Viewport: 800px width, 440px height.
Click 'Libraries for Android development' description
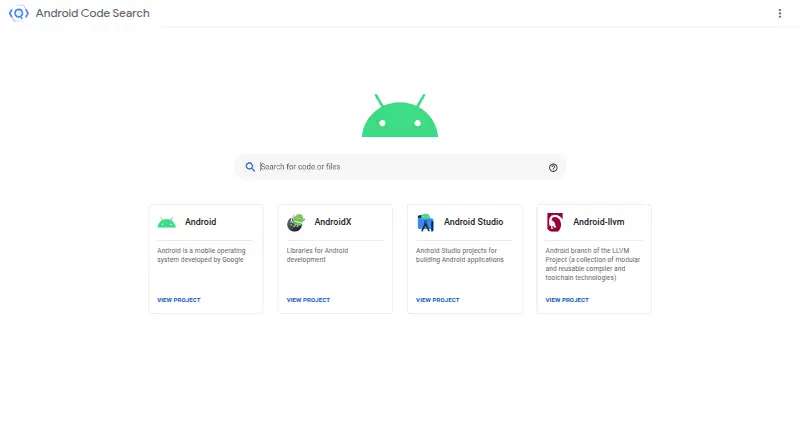click(x=317, y=255)
